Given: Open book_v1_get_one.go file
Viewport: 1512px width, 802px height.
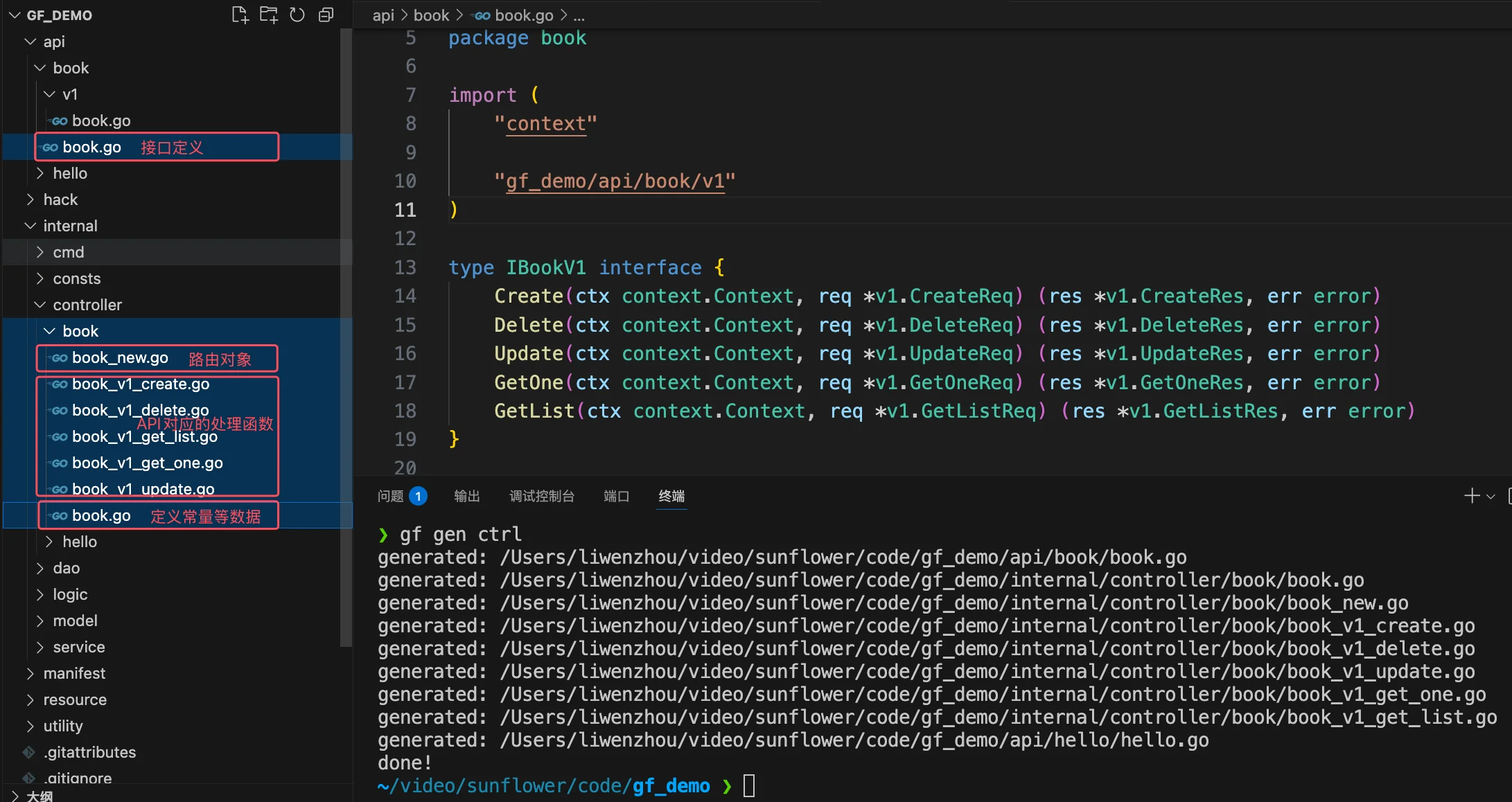Looking at the screenshot, I should 147,463.
